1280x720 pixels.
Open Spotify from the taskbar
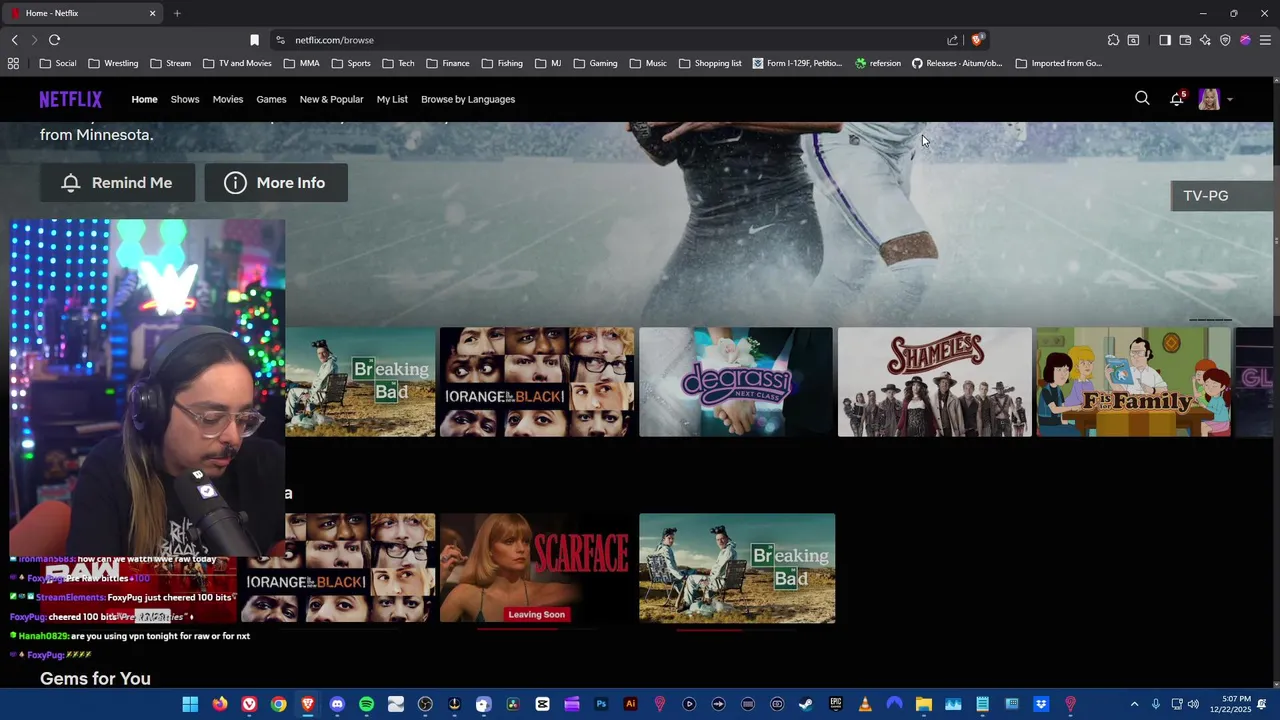366,704
